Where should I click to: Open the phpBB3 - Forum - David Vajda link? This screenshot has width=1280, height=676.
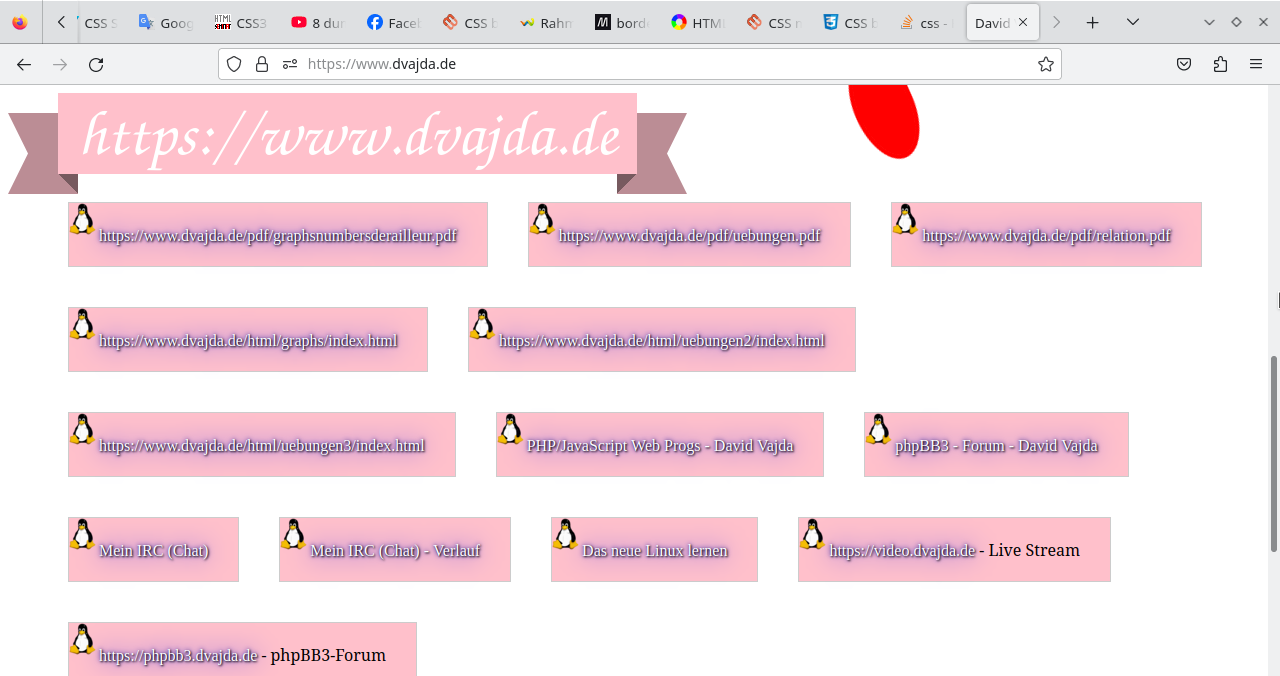coord(995,444)
